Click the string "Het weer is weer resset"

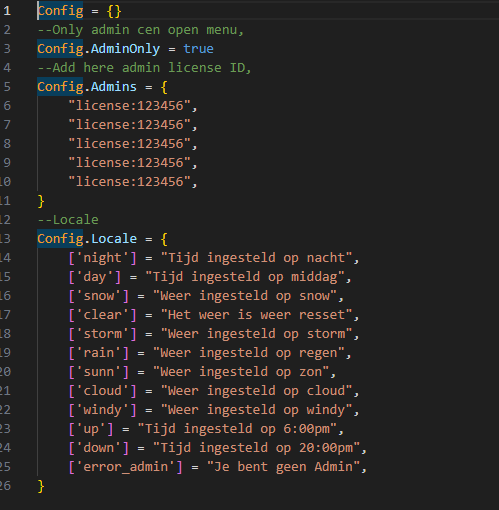pos(256,315)
